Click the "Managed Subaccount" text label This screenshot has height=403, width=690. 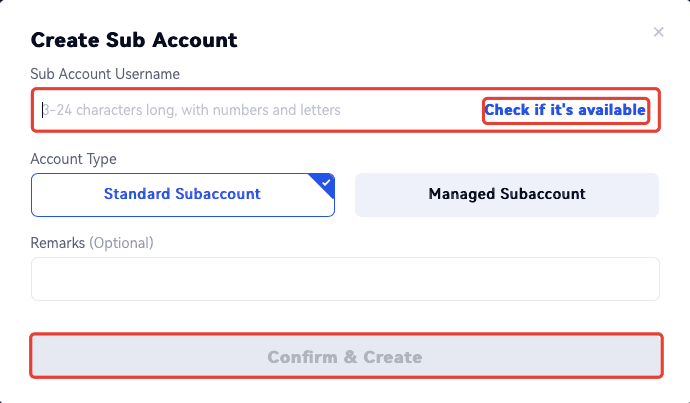pyautogui.click(x=507, y=194)
